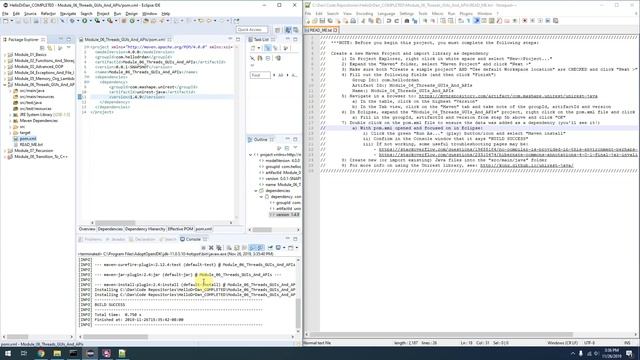Screen dimensions: 640x360
Task: Click Undo icon in Notepad++ toolbar
Action: coord(389,21)
